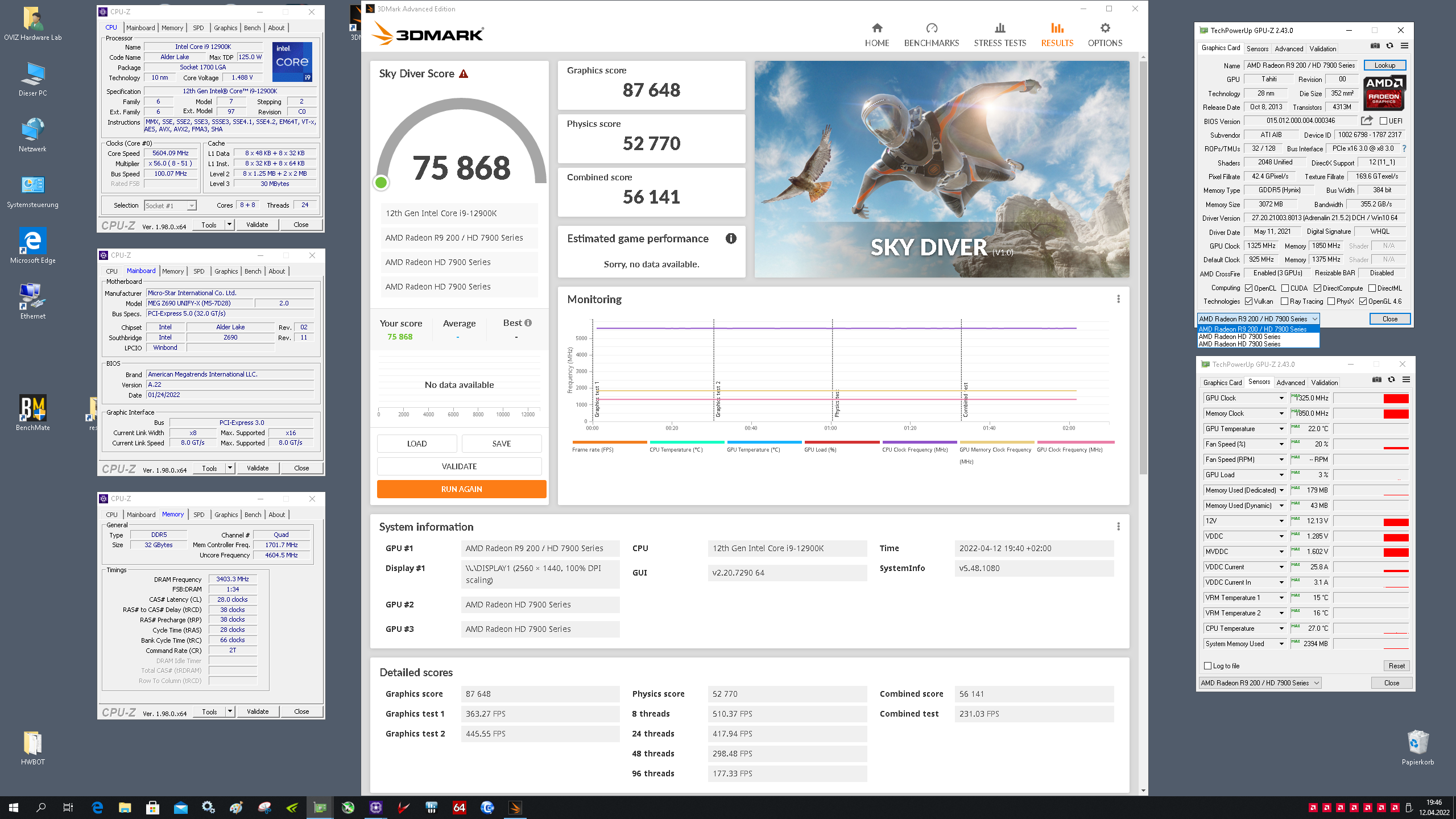Click the SAVE button in 3DMark
1456x819 pixels.
(x=501, y=444)
